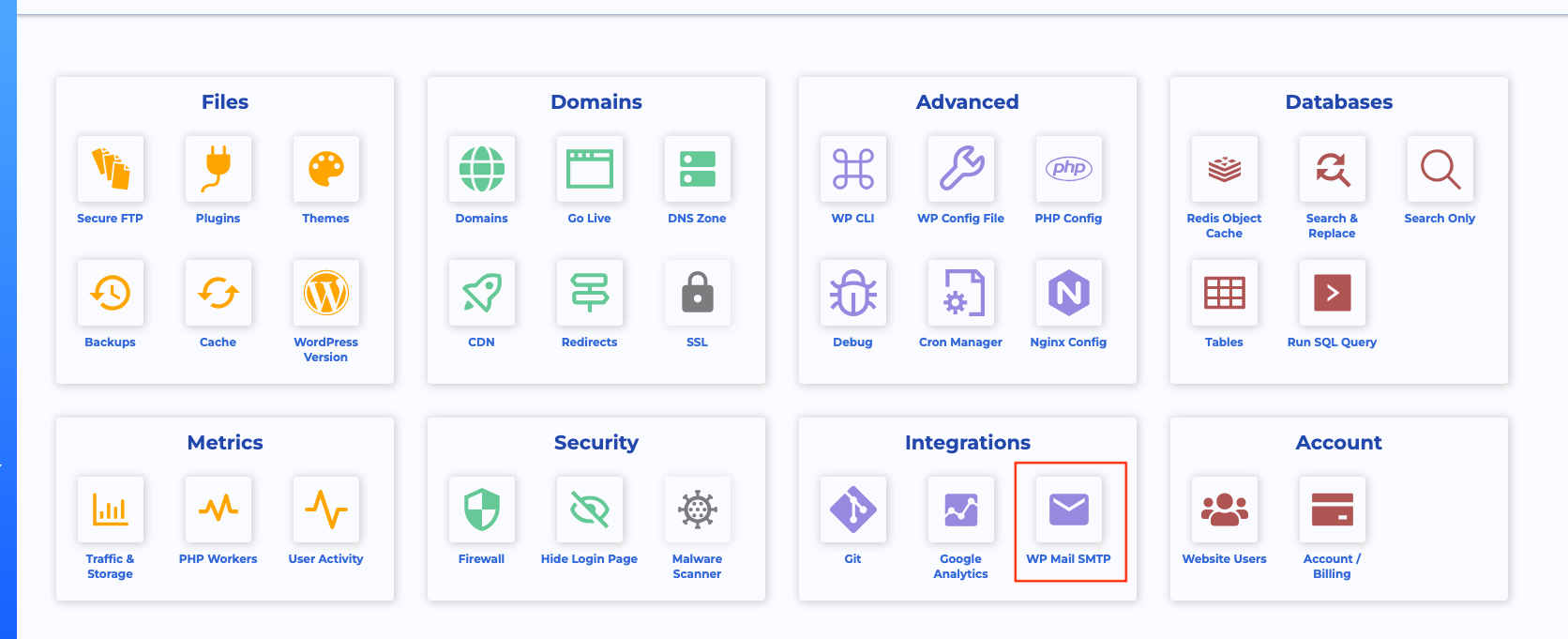Click the Hide Login Page label
The width and height of the screenshot is (1568, 639).
pyautogui.click(x=590, y=559)
